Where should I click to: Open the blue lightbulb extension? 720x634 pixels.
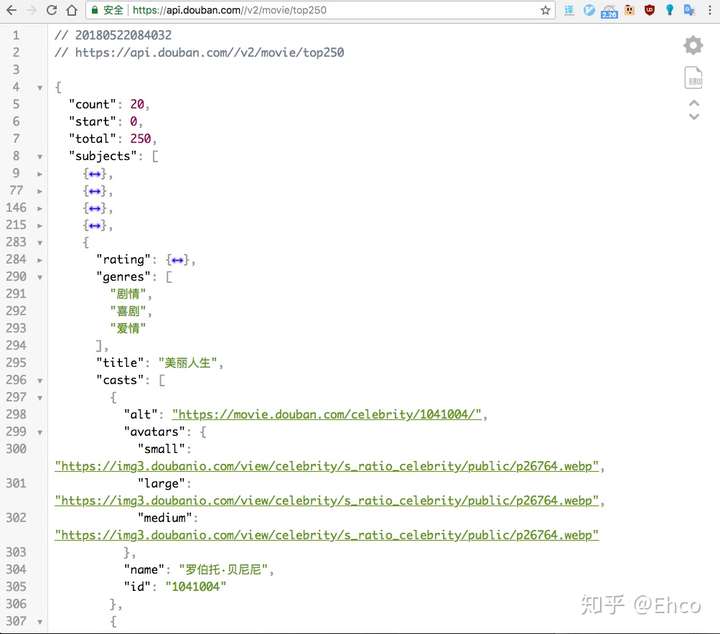coord(669,10)
